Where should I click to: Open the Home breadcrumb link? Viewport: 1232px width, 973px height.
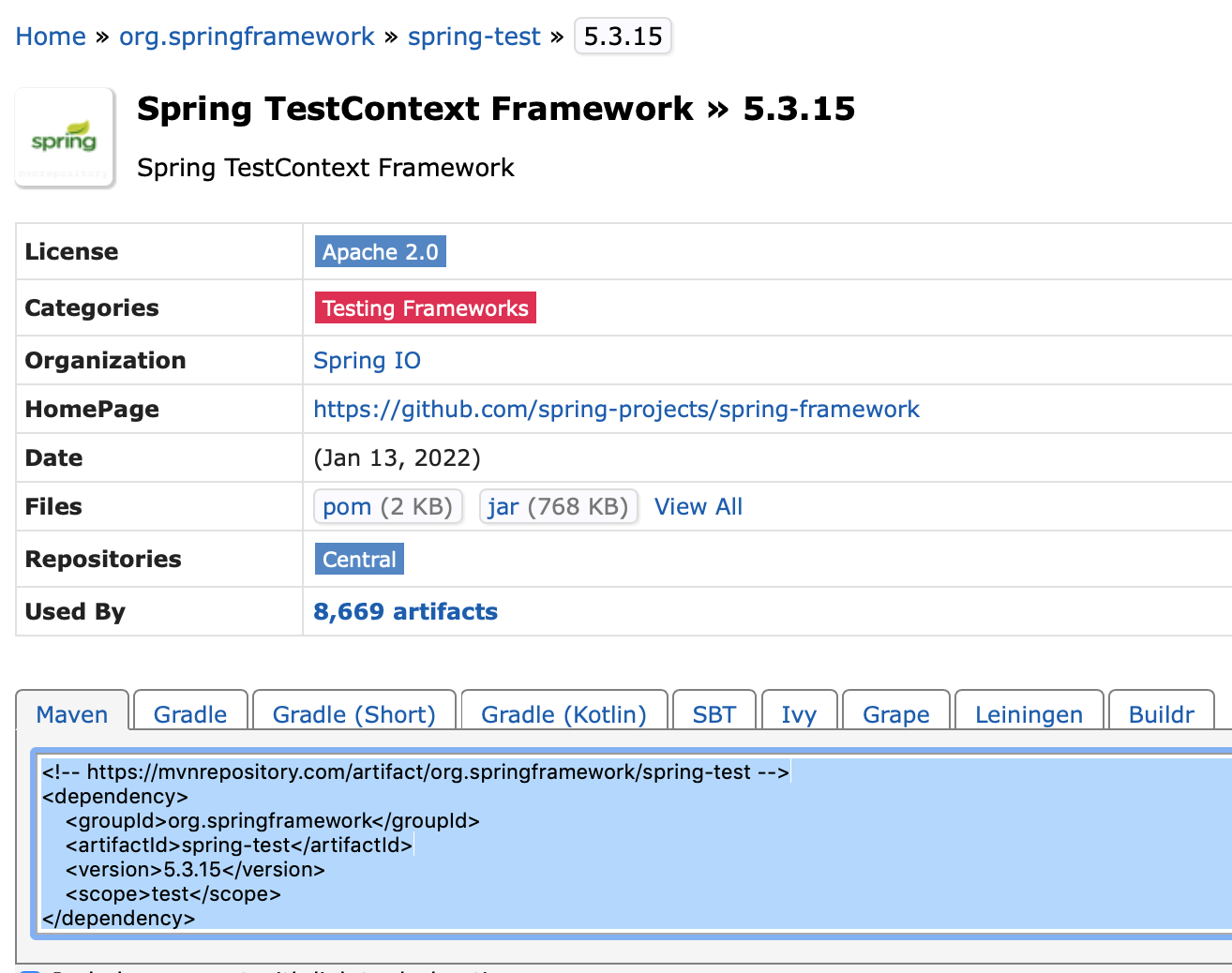51,37
